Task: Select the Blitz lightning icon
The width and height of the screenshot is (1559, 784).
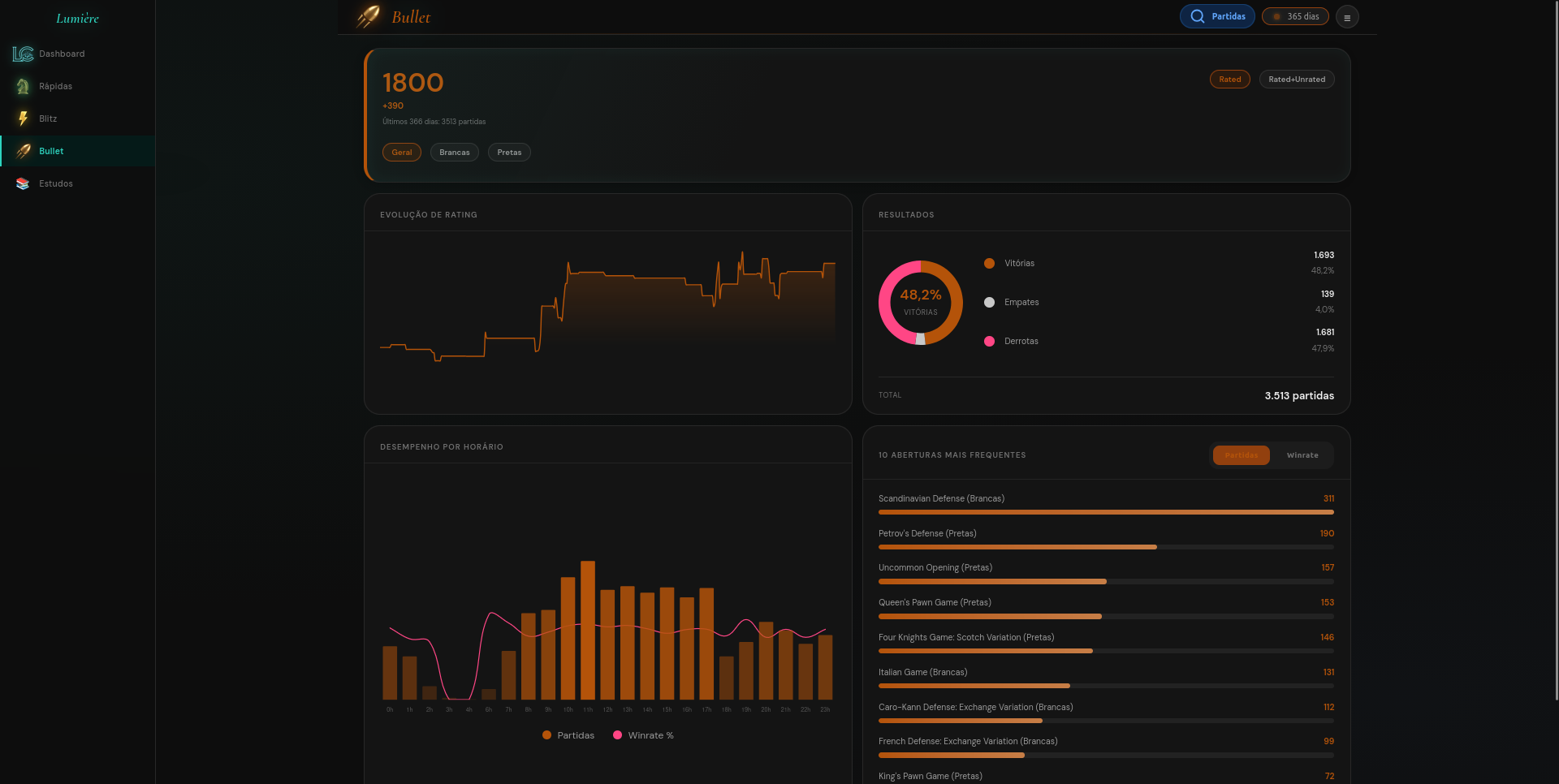Action: coord(23,118)
